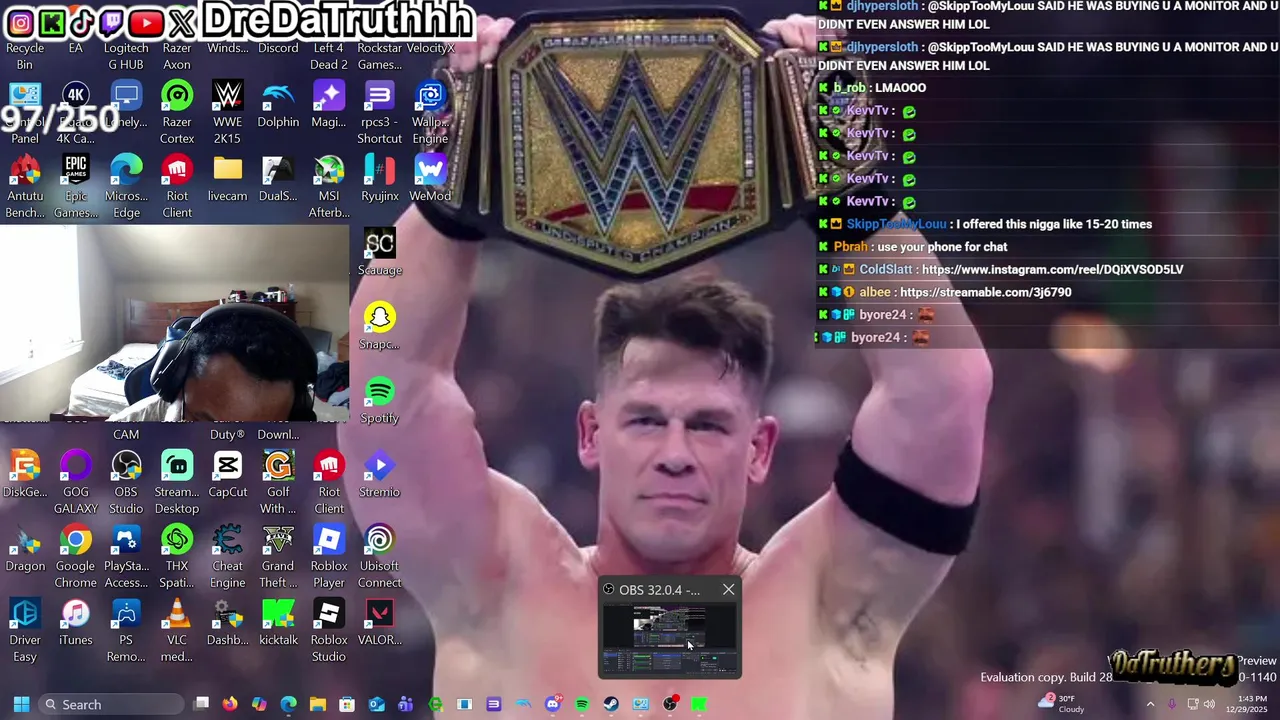Image resolution: width=1280 pixels, height=720 pixels.
Task: Open the livecam folder on desktop
Action: [x=228, y=178]
